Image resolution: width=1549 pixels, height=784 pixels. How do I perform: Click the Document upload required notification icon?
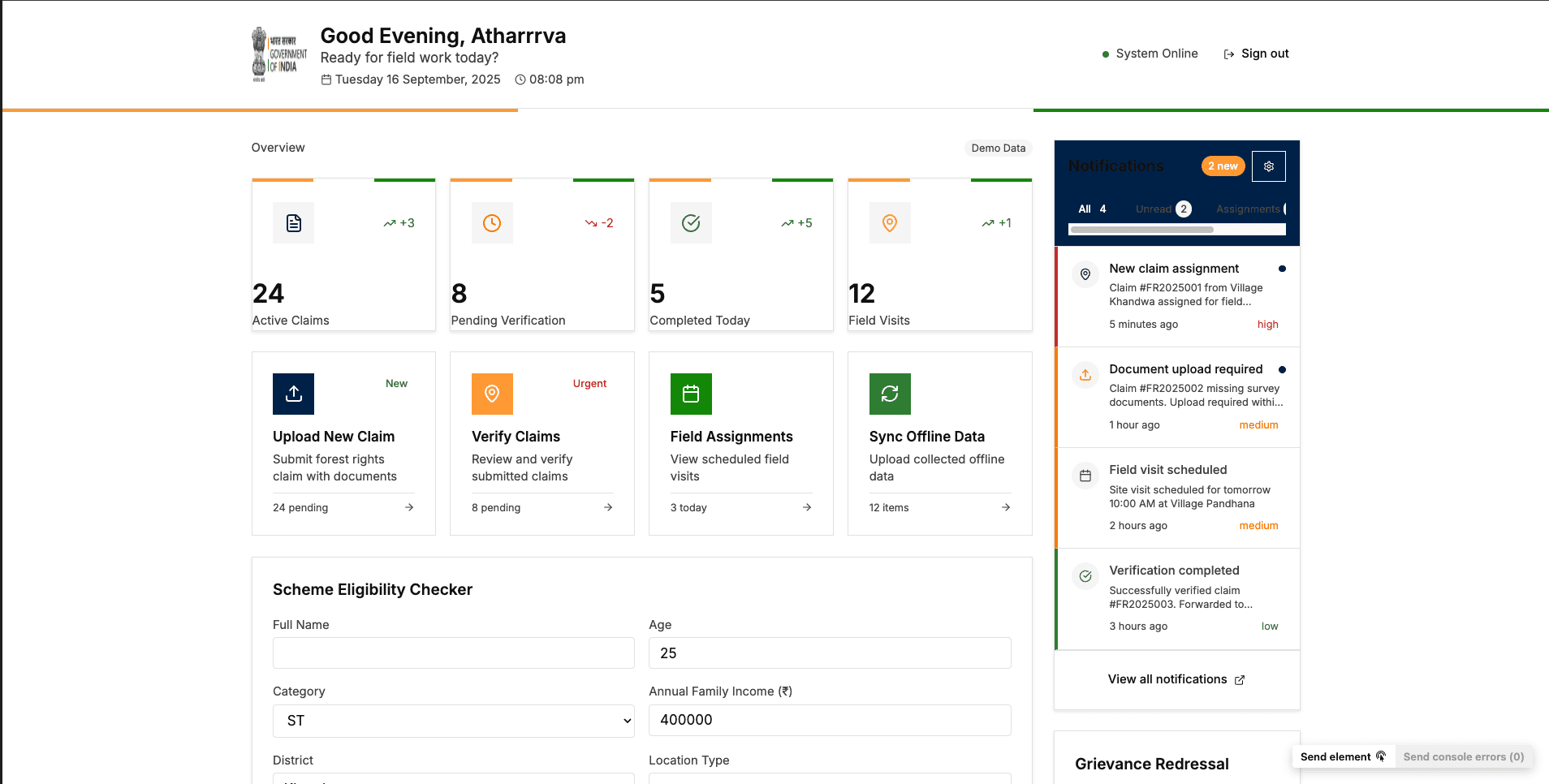point(1085,375)
